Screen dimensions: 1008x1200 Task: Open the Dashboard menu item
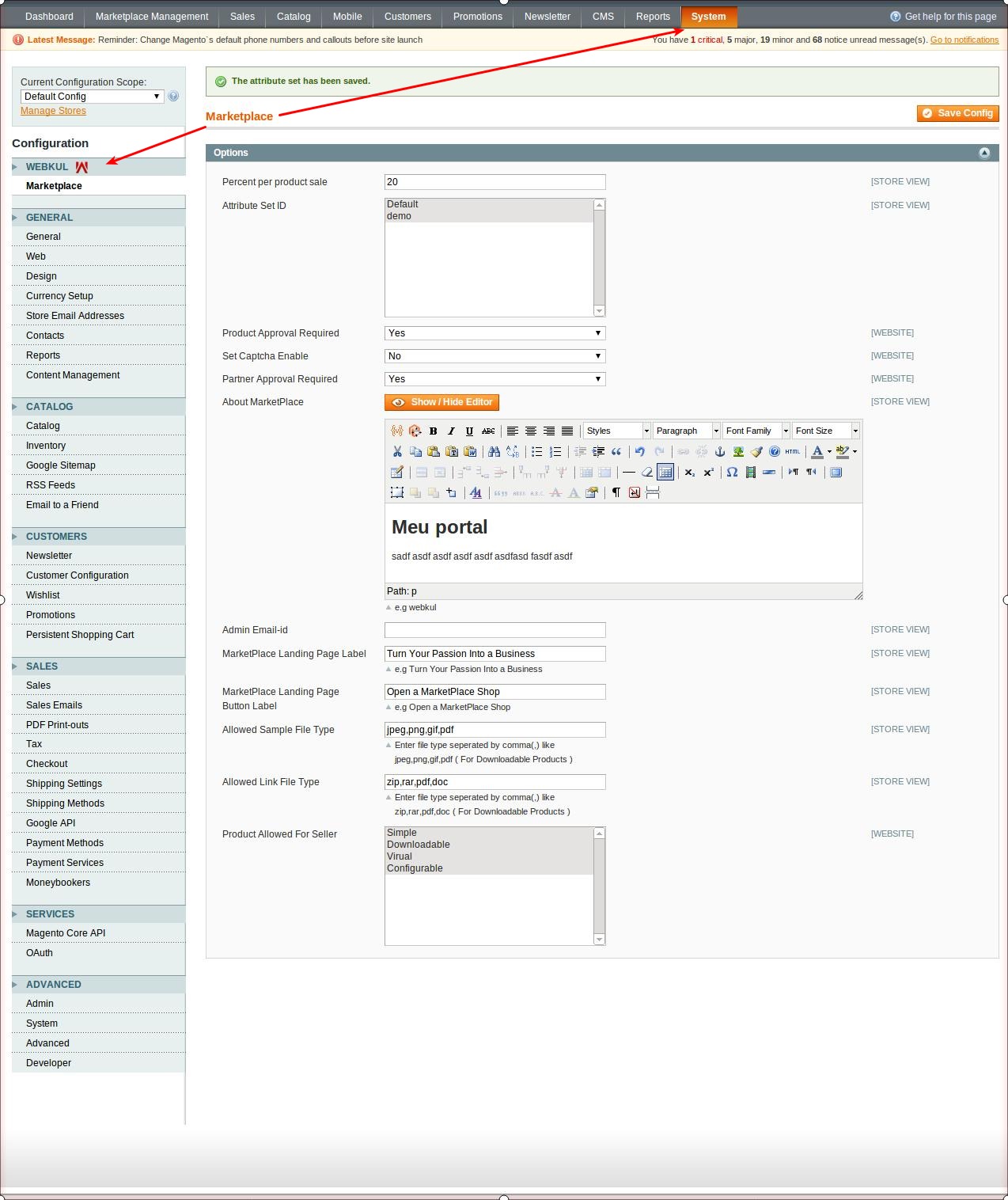(x=49, y=17)
